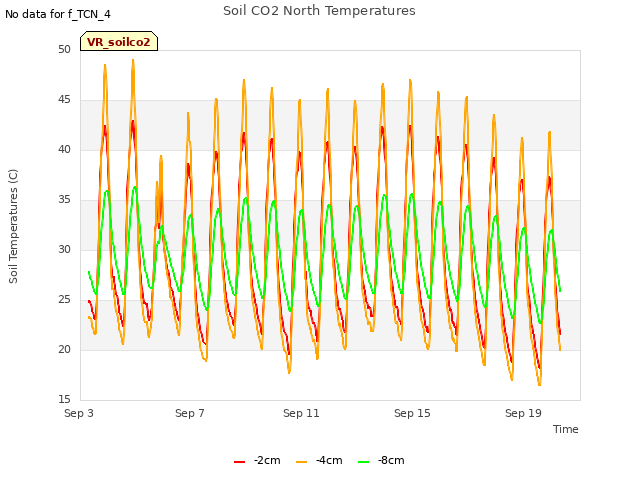Image resolution: width=640 pixels, height=480 pixels.
Task: Select chart title Soil CO2 North Temperatures
Action: click(x=319, y=11)
